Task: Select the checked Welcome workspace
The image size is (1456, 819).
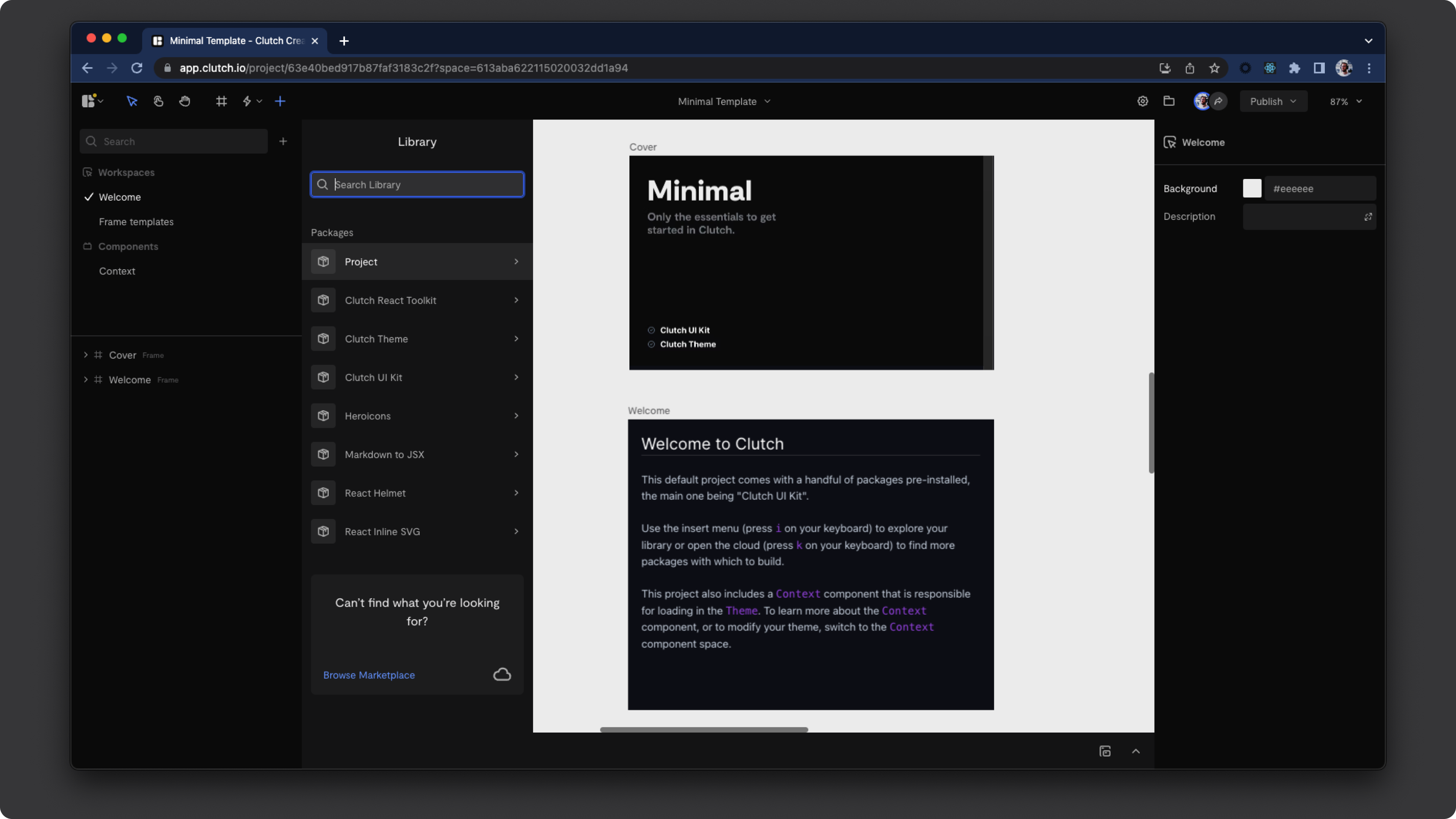Action: coord(119,197)
